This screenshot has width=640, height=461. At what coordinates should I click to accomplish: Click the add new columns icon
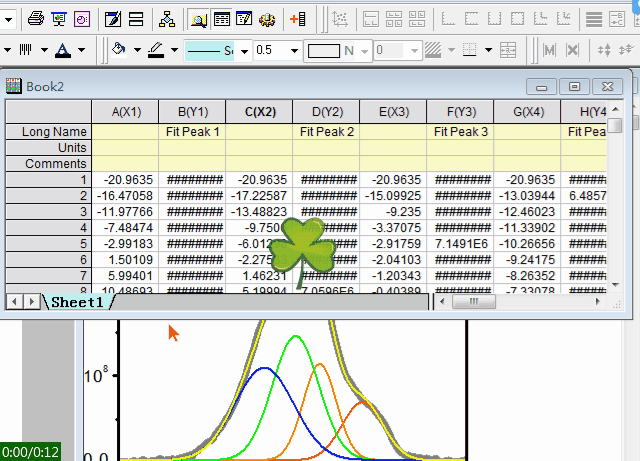coord(298,18)
